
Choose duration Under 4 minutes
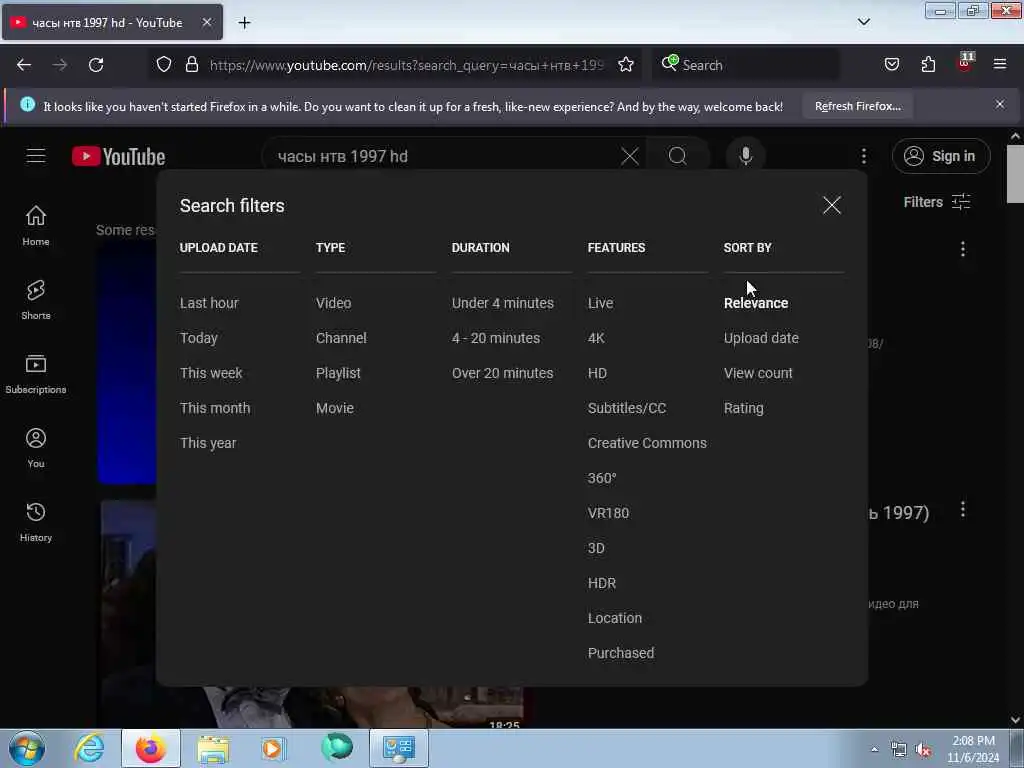[502, 303]
